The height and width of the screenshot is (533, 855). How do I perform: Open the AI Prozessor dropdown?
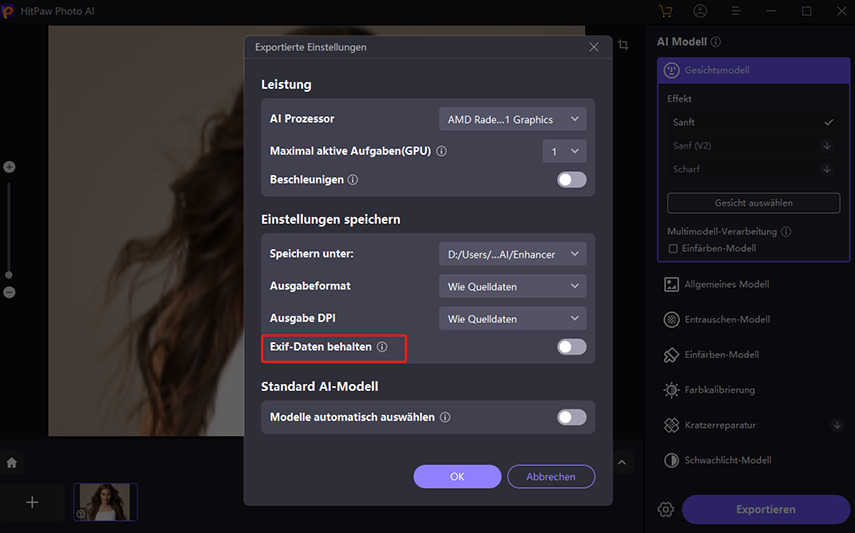[513, 119]
